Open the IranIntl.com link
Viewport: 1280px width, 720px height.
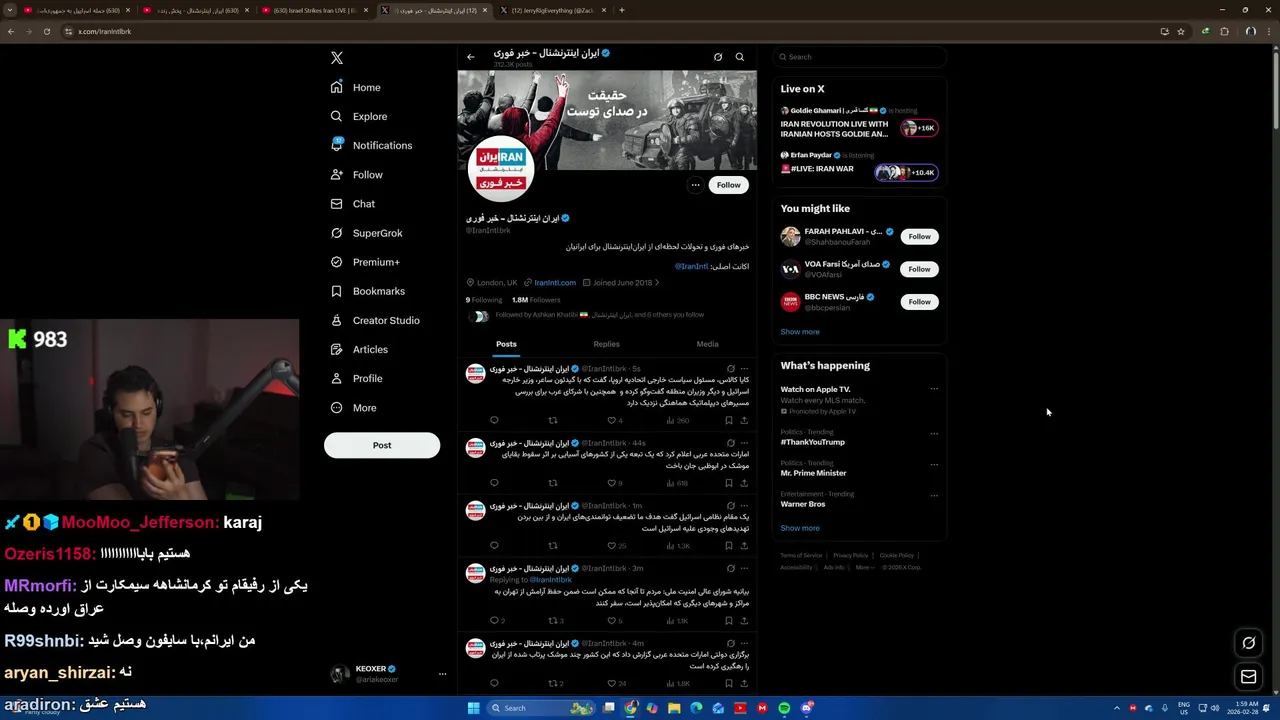(555, 283)
